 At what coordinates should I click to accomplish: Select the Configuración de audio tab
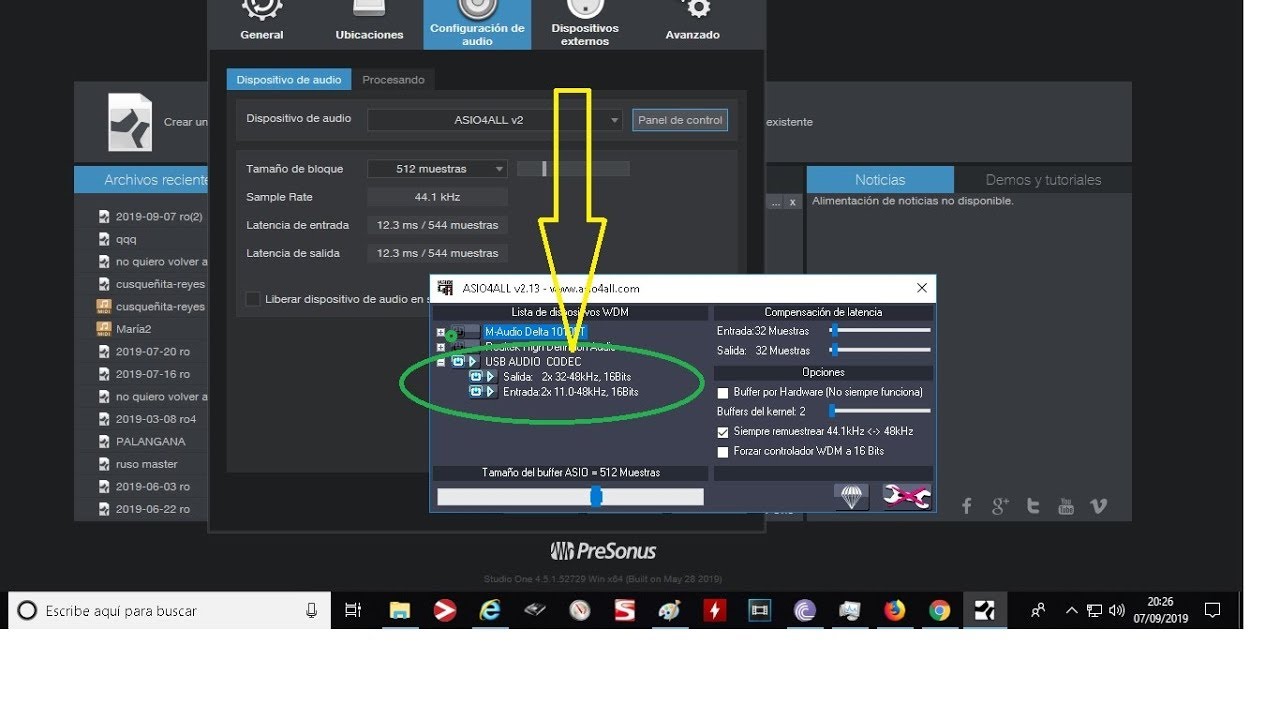tap(477, 24)
